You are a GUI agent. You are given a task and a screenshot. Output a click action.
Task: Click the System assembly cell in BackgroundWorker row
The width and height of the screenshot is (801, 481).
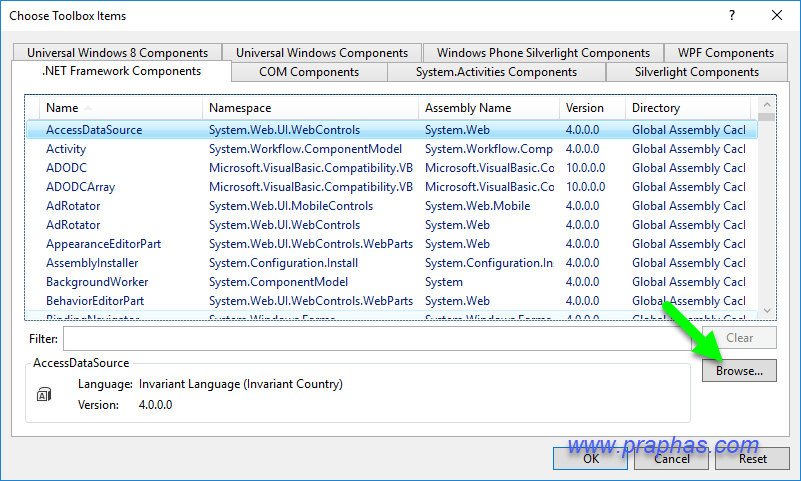(x=444, y=282)
